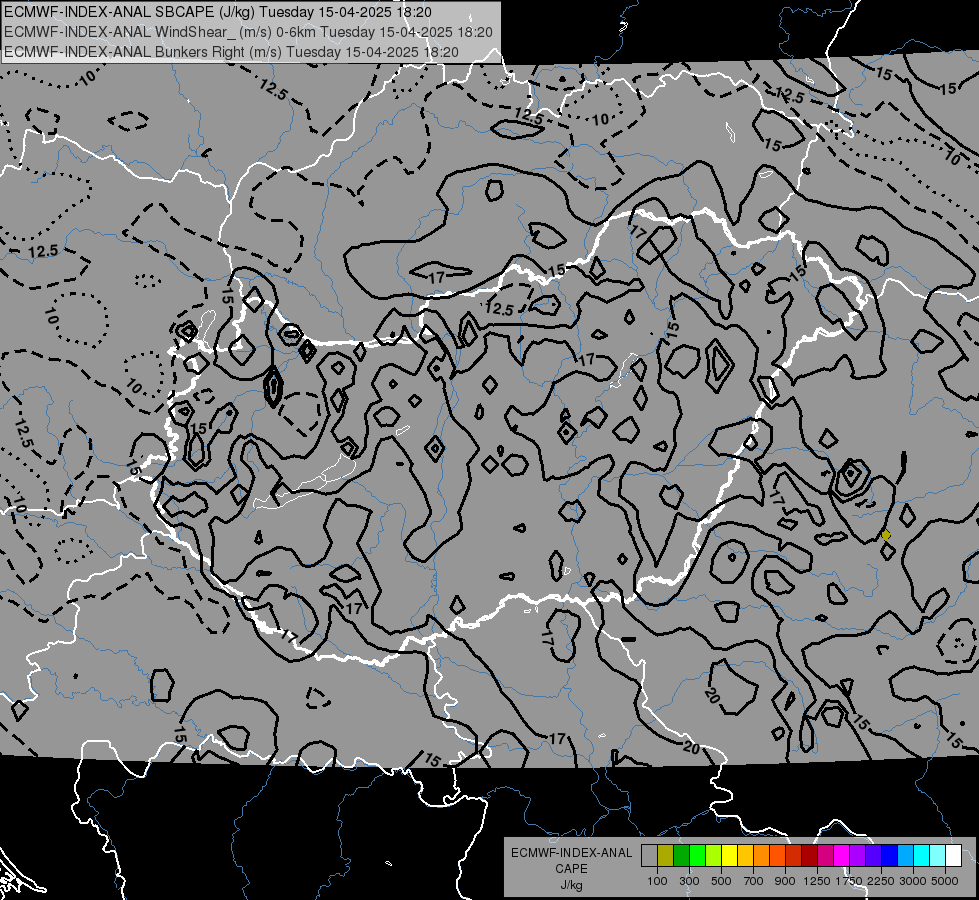Pick the dark green legend swatch
The image size is (979, 900).
[x=682, y=855]
